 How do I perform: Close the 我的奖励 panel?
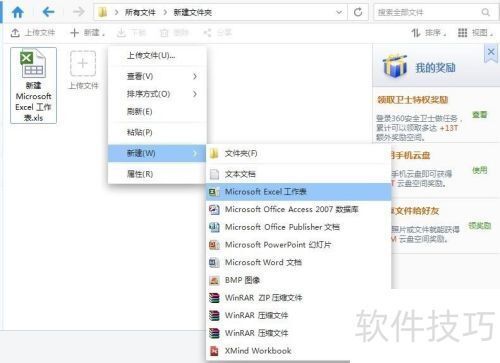491,52
